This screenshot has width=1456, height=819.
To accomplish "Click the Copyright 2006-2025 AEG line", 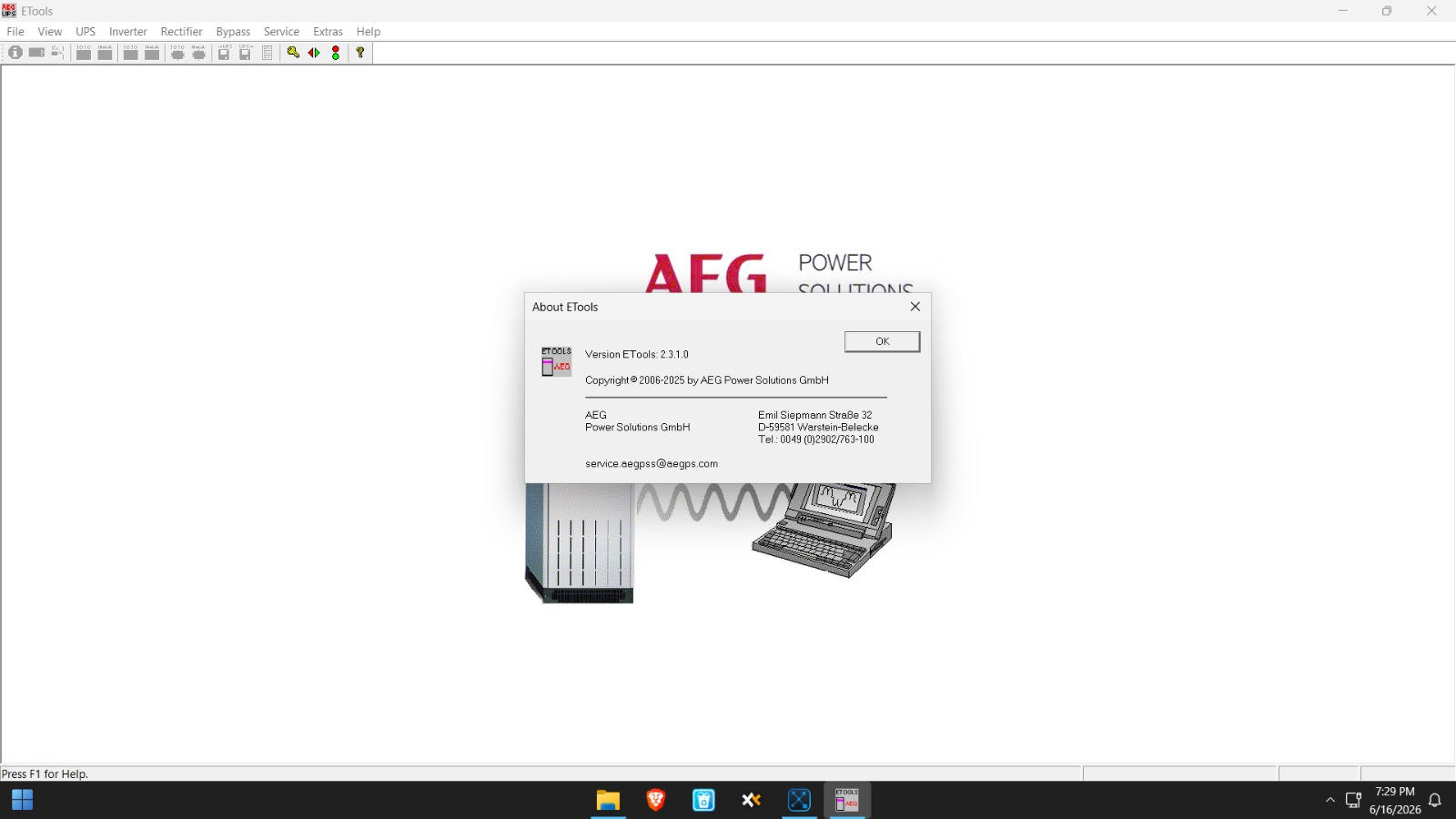I will coord(707,380).
